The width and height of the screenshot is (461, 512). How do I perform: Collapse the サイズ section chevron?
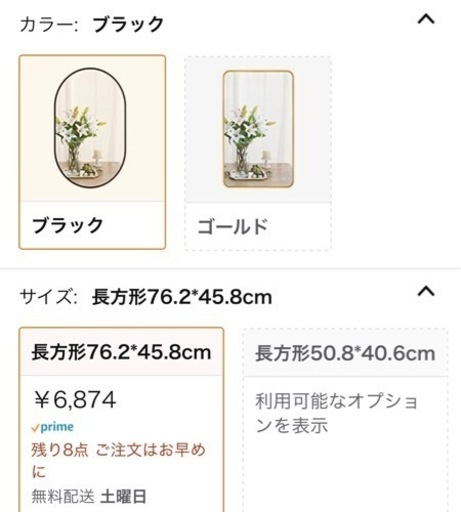pyautogui.click(x=426, y=291)
